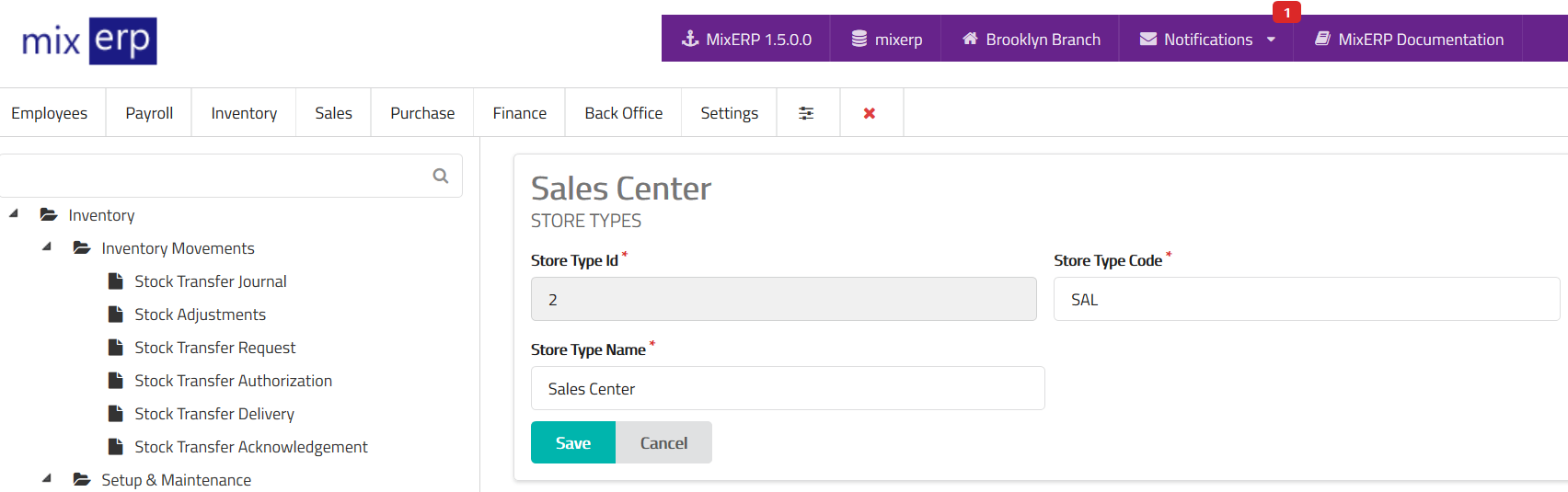This screenshot has width=1568, height=492.
Task: Click the mix erp logo
Action: click(x=89, y=41)
